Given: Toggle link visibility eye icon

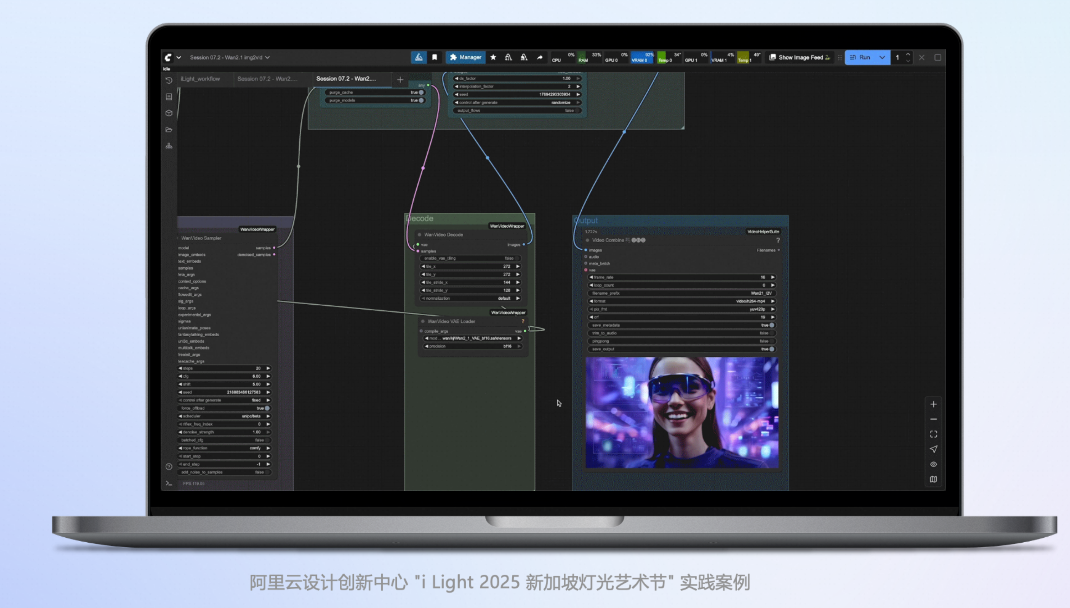Looking at the screenshot, I should [x=934, y=464].
